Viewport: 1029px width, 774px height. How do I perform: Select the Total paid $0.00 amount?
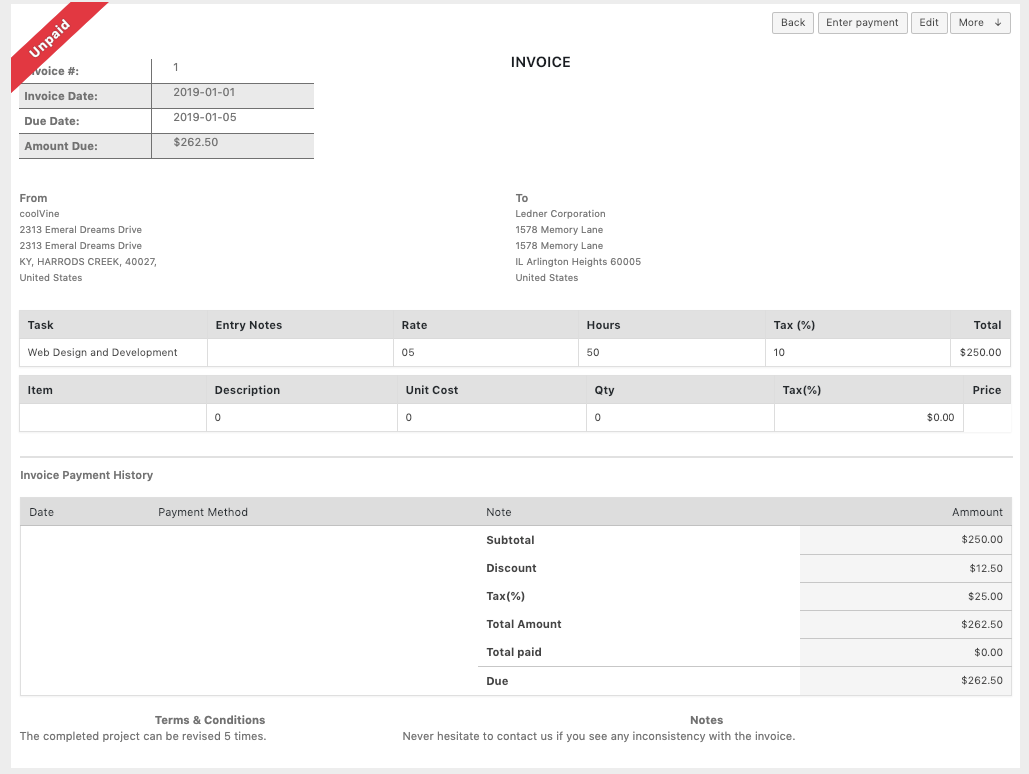[x=988, y=652]
